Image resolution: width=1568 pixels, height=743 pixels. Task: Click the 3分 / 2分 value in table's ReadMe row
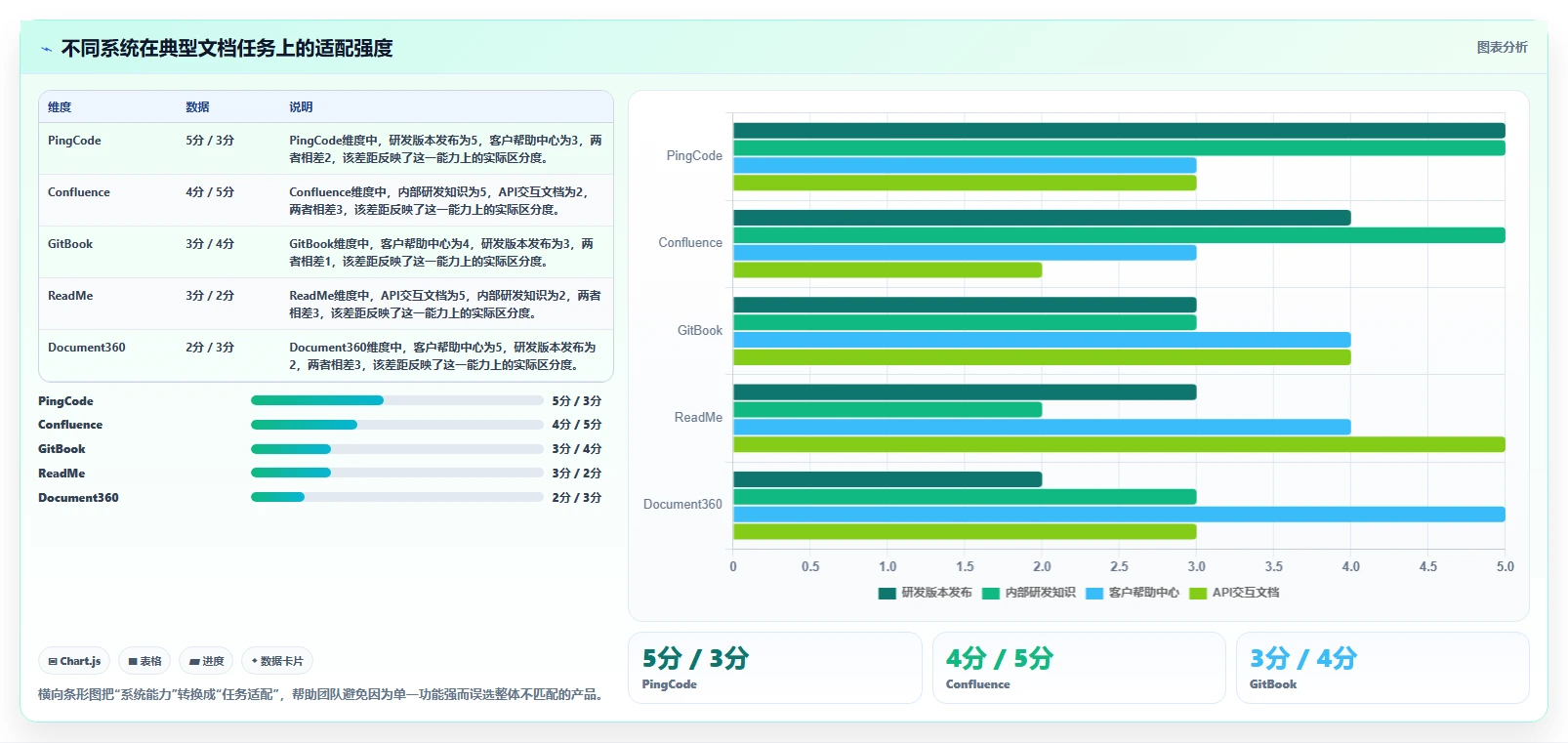[210, 296]
